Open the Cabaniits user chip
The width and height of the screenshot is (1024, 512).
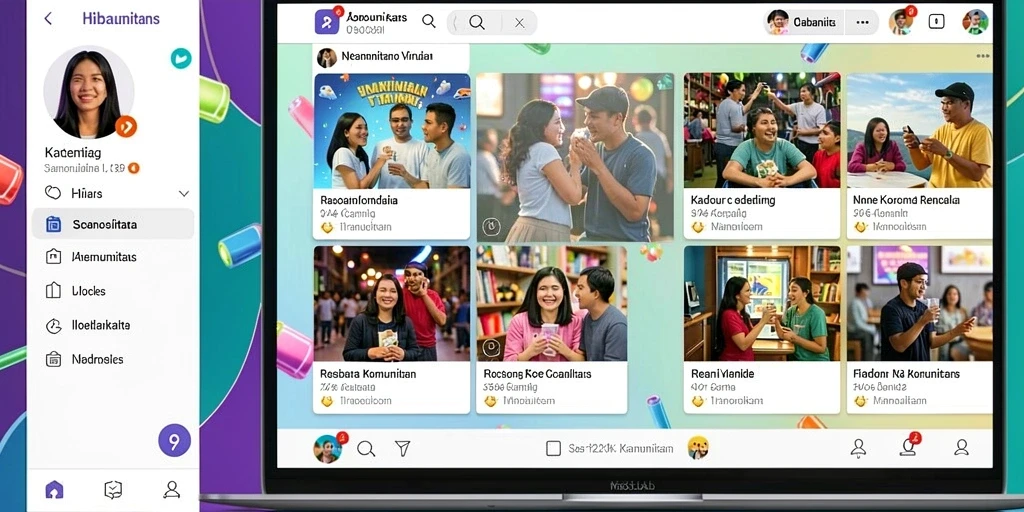click(805, 22)
